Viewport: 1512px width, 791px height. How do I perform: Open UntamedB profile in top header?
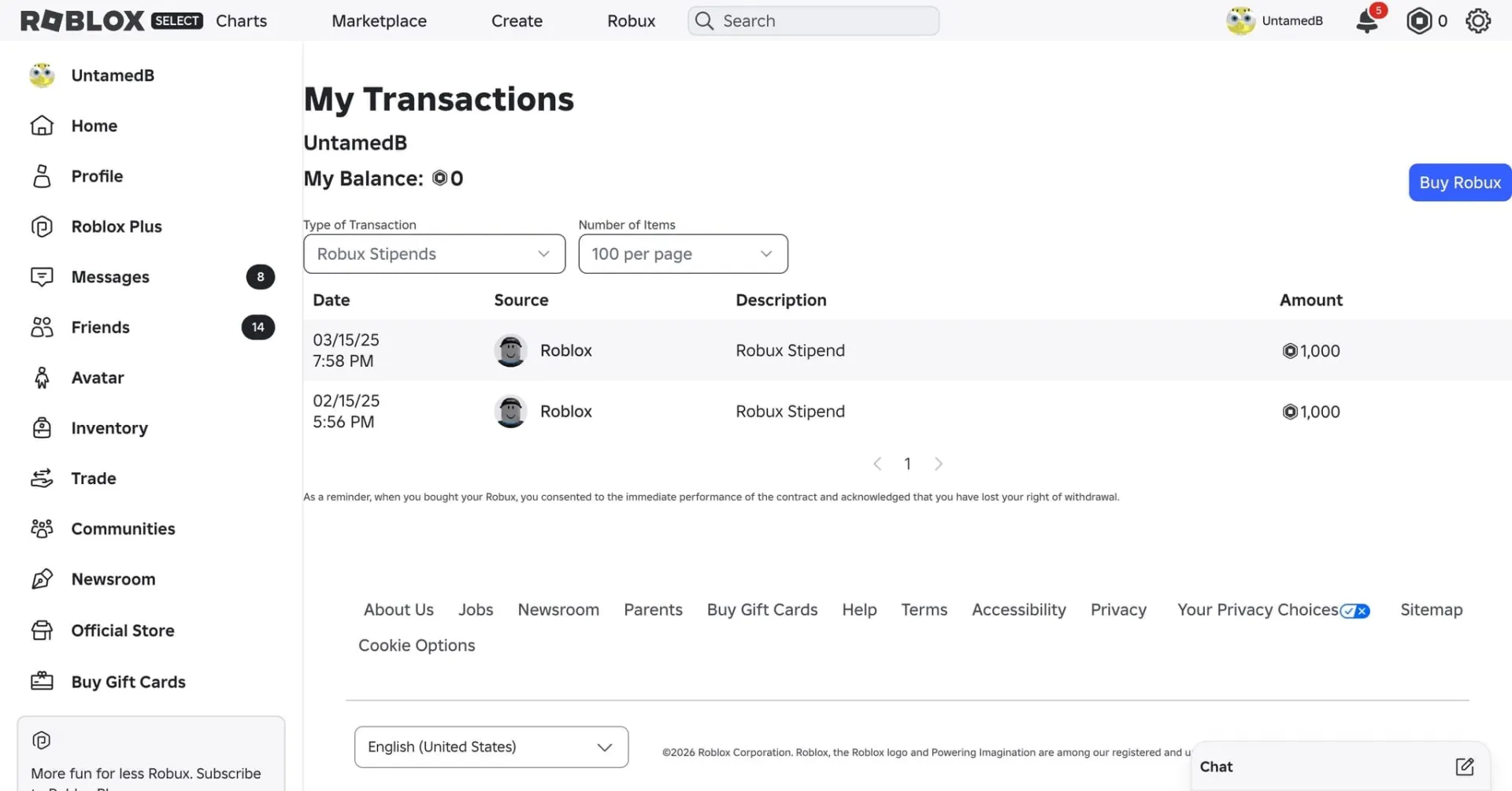click(x=1274, y=20)
